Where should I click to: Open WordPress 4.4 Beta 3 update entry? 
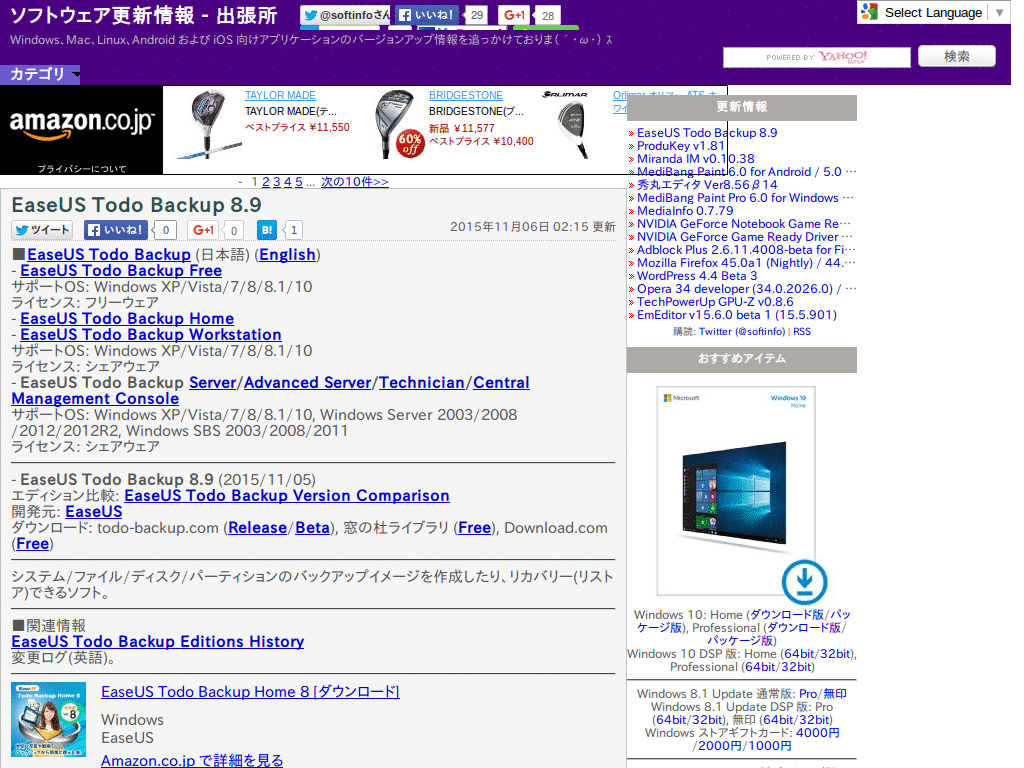pyautogui.click(x=697, y=276)
